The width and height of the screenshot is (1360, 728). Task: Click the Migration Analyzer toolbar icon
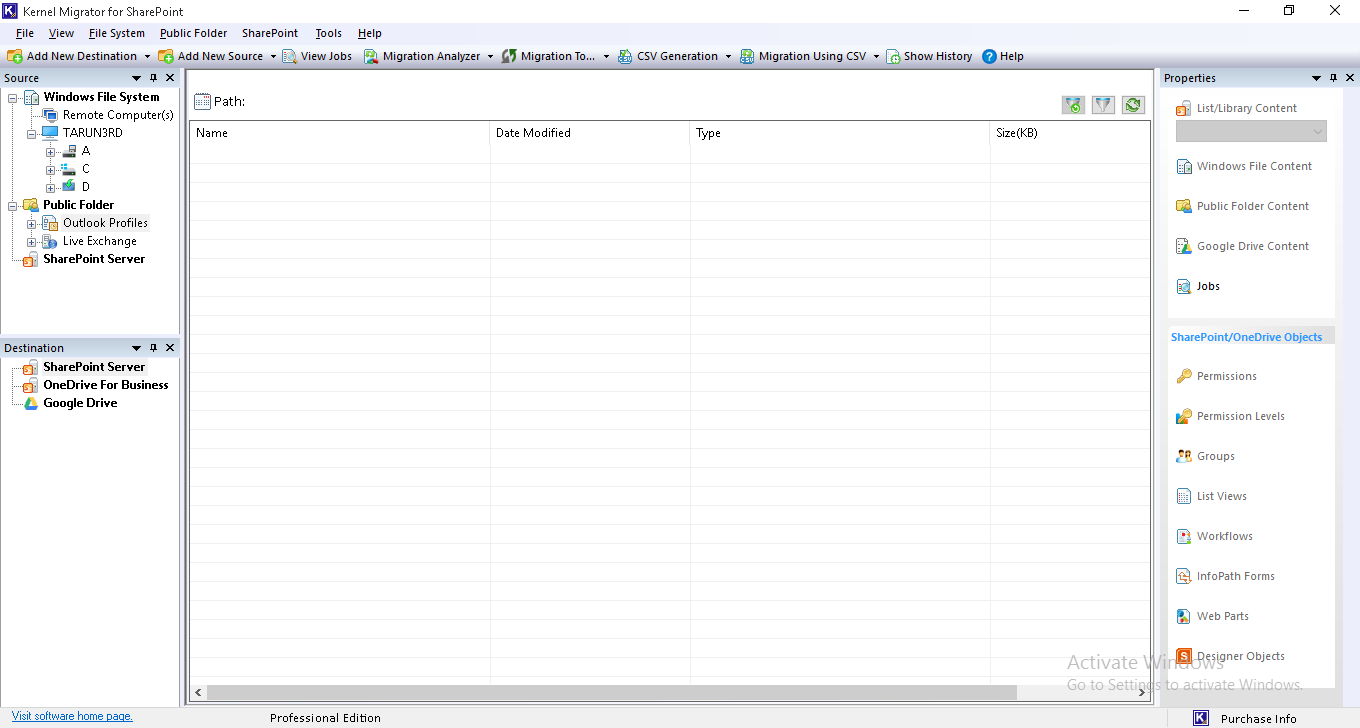click(x=371, y=56)
